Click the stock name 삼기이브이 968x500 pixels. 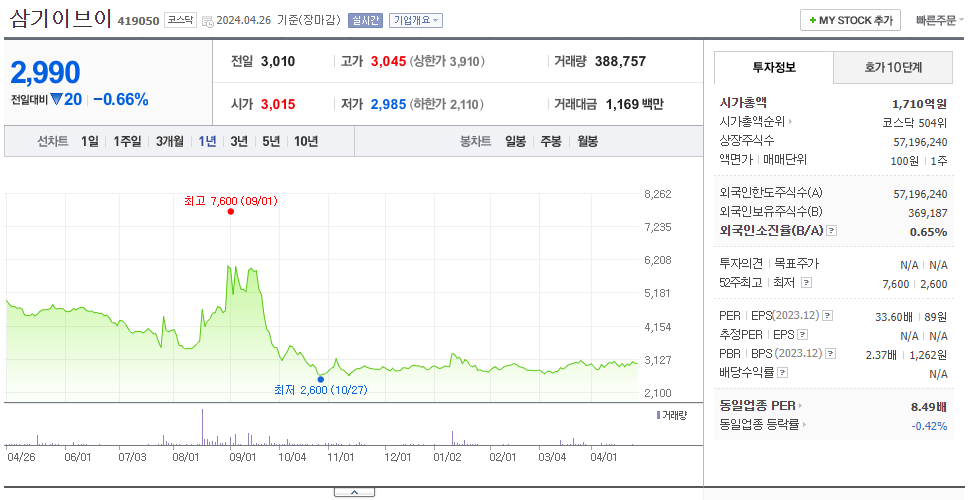click(x=60, y=19)
